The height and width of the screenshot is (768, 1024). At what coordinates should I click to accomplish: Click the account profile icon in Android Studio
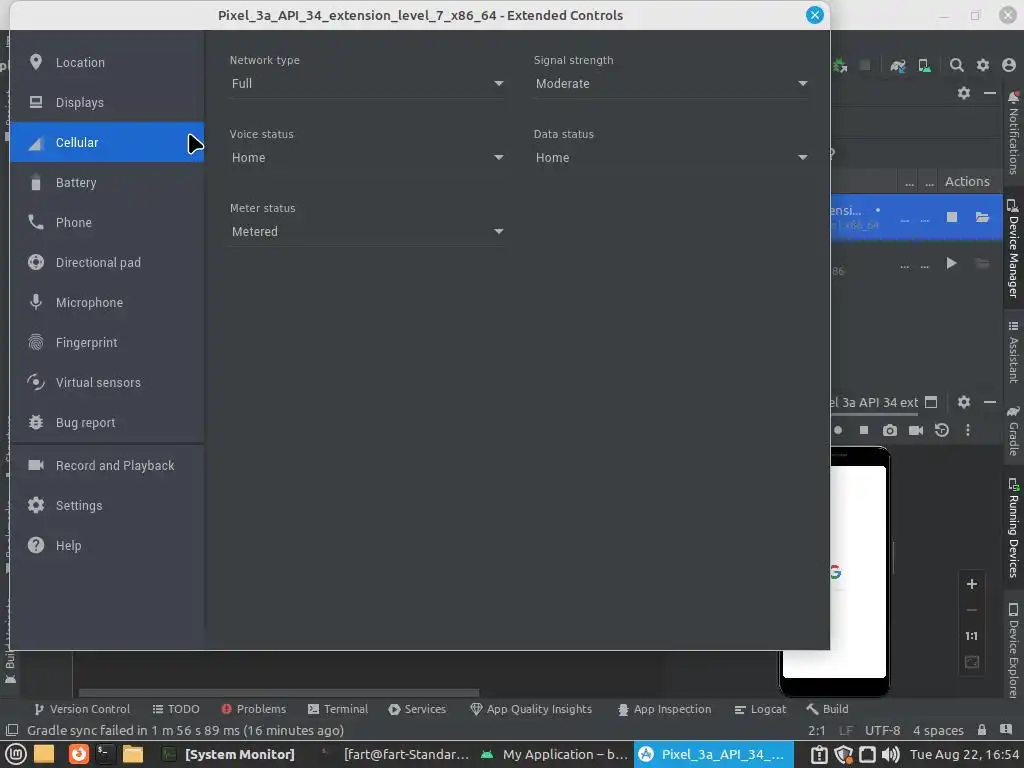[x=1009, y=65]
